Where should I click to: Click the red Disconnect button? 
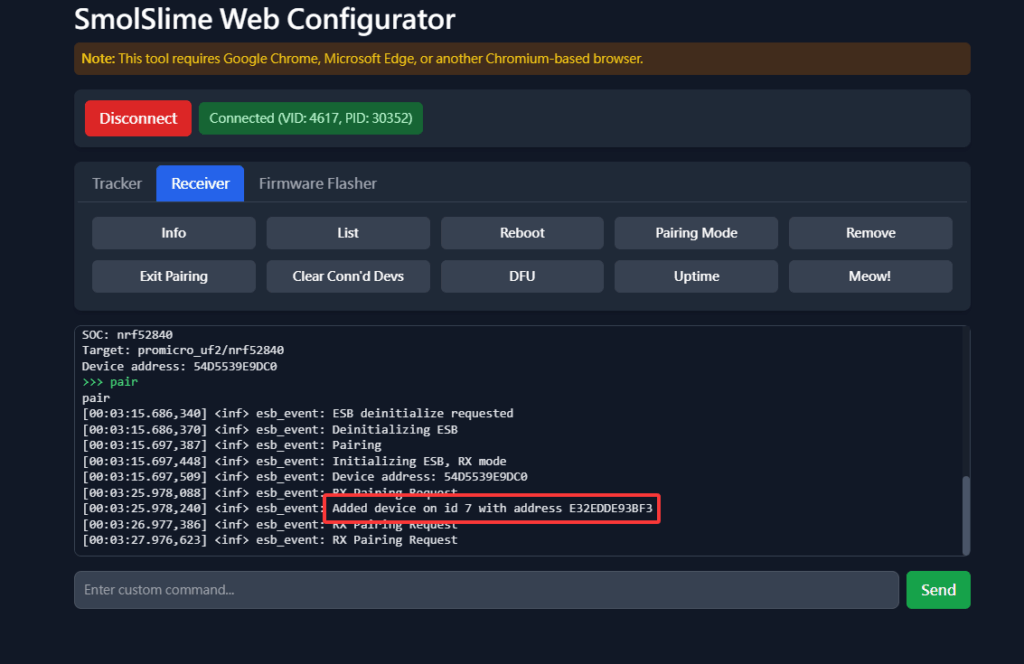138,118
